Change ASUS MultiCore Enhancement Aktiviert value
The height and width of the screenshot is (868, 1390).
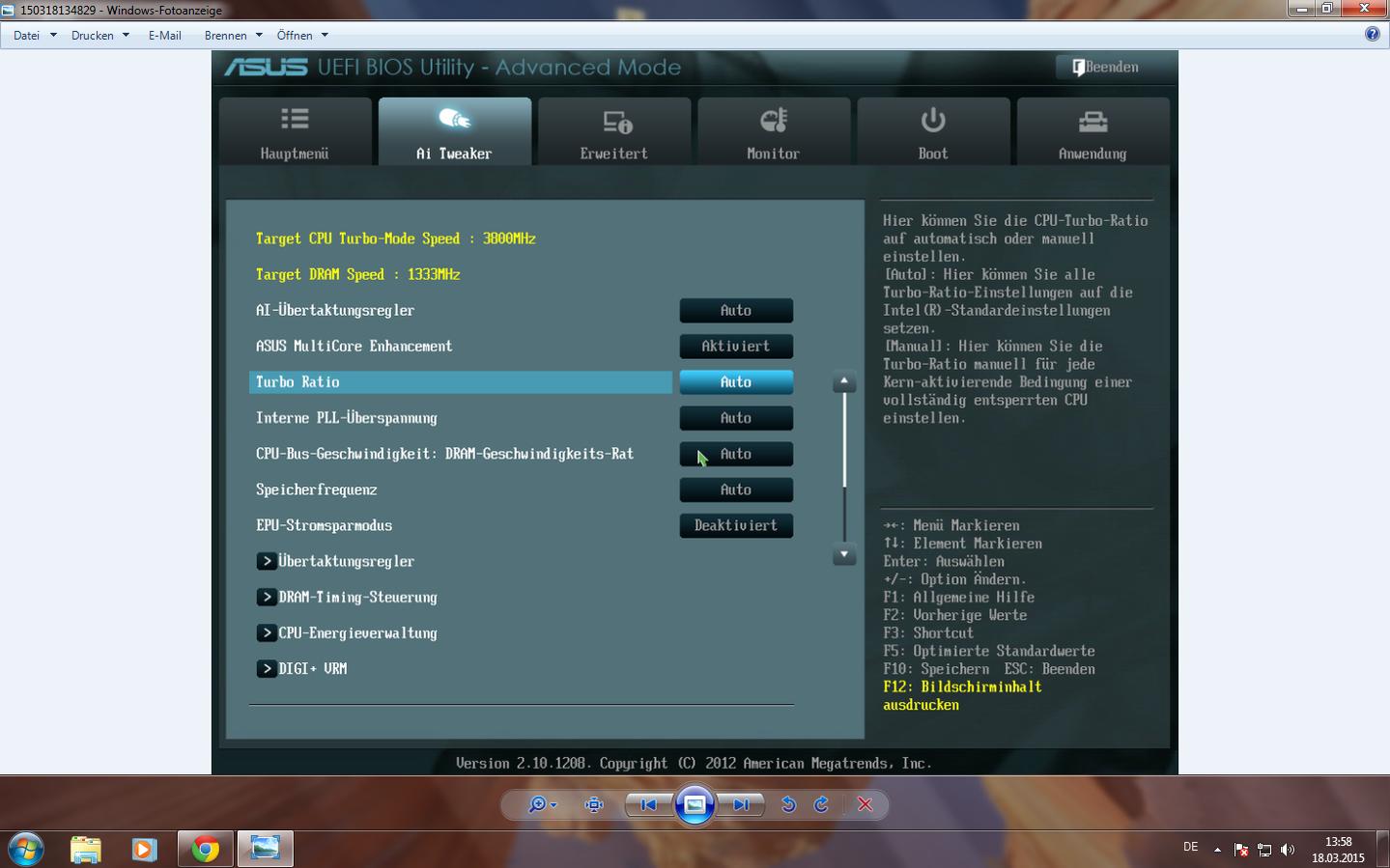(736, 347)
